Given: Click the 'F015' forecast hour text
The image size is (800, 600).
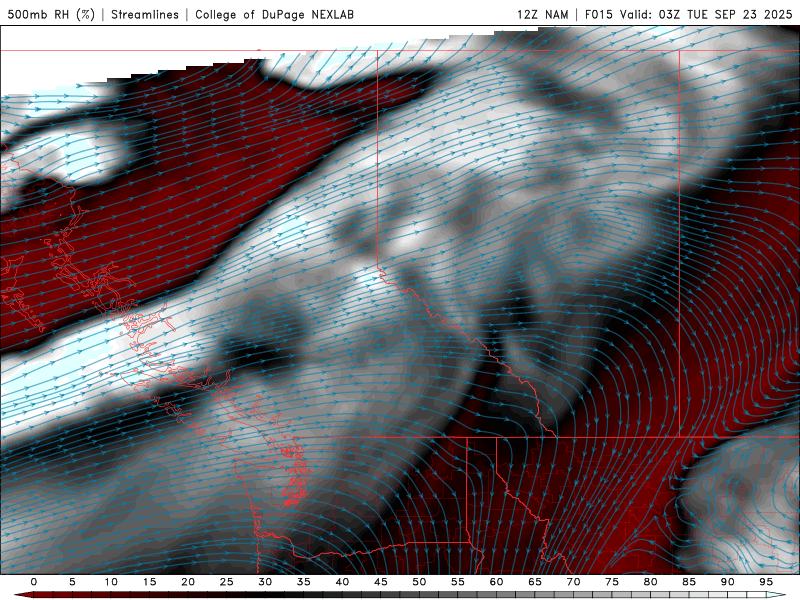Looking at the screenshot, I should 598,14.
